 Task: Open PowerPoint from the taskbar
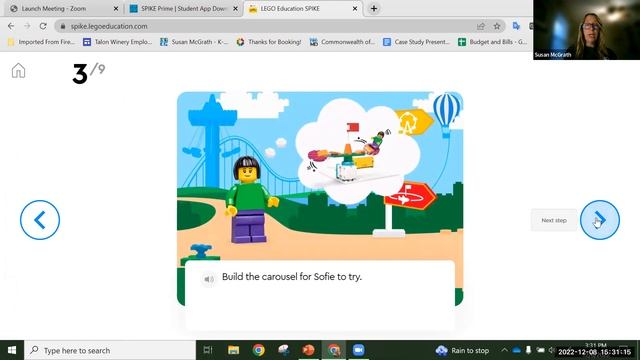309,350
